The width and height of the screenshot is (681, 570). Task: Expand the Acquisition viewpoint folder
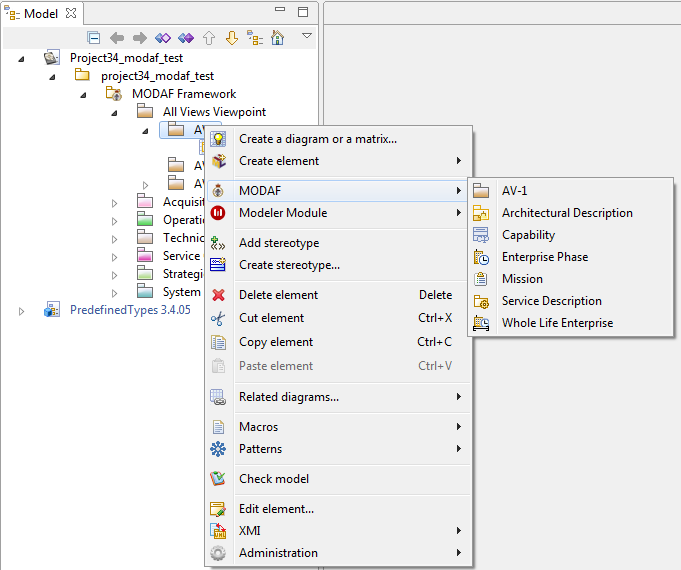(114, 203)
